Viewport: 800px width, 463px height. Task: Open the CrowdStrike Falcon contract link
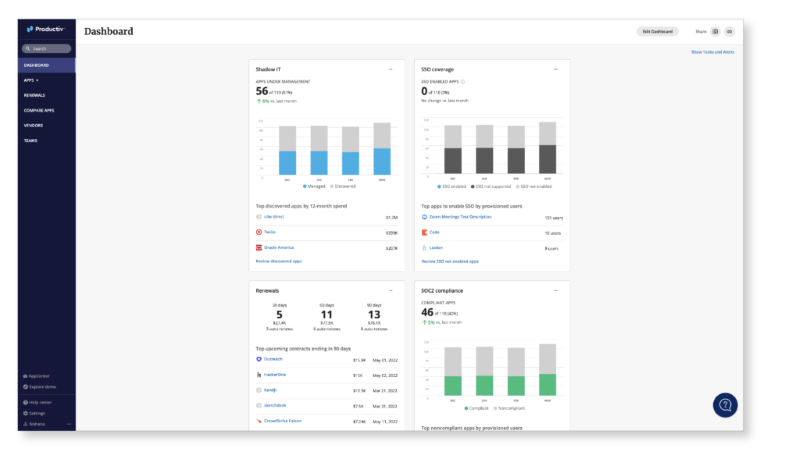click(283, 421)
